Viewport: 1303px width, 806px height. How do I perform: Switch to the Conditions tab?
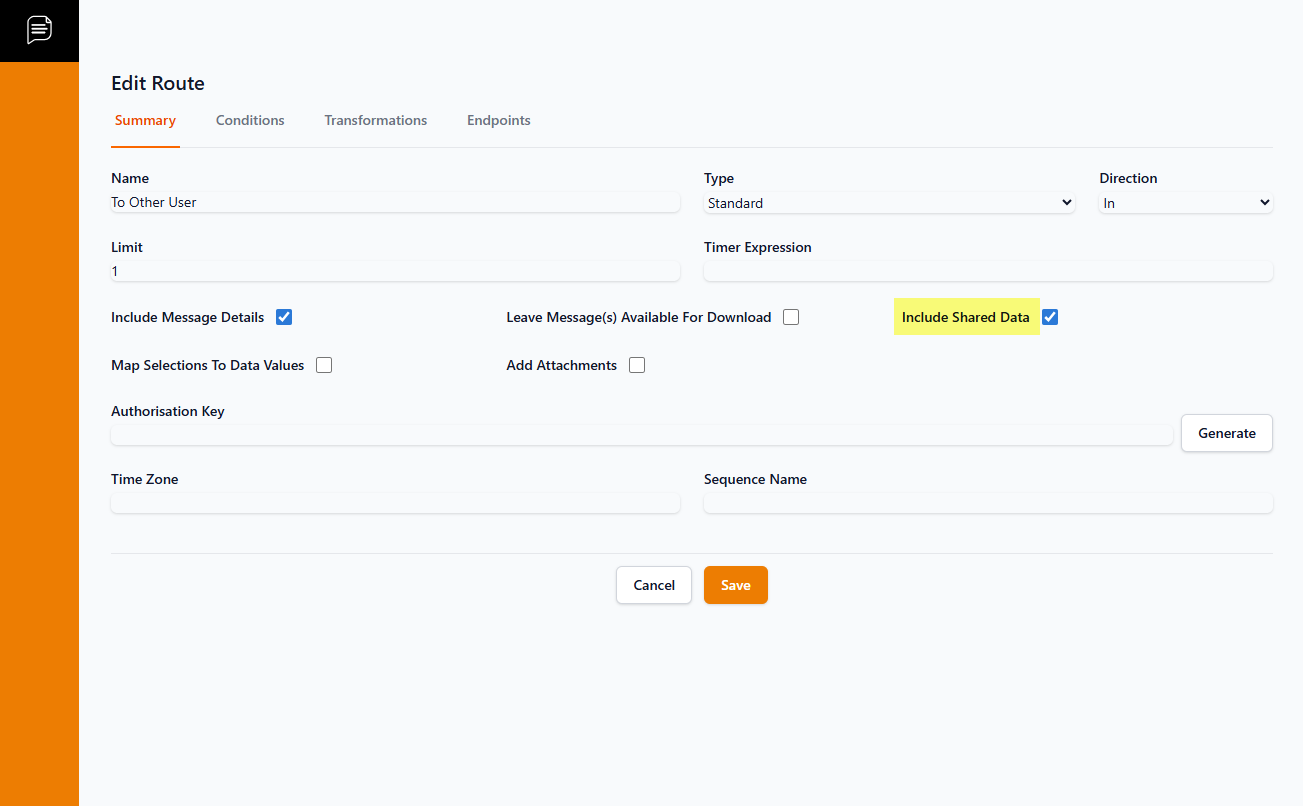[x=250, y=120]
